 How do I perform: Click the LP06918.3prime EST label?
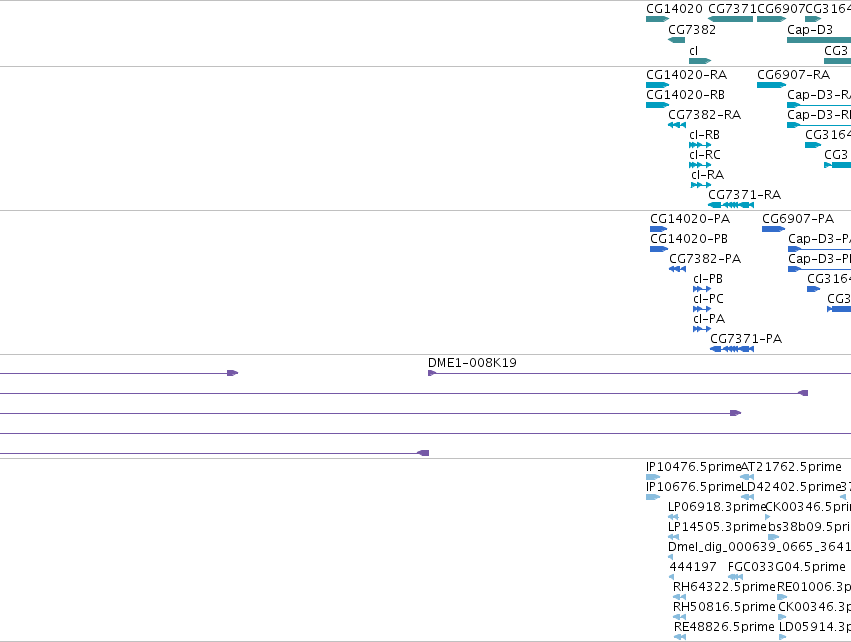[x=717, y=507]
